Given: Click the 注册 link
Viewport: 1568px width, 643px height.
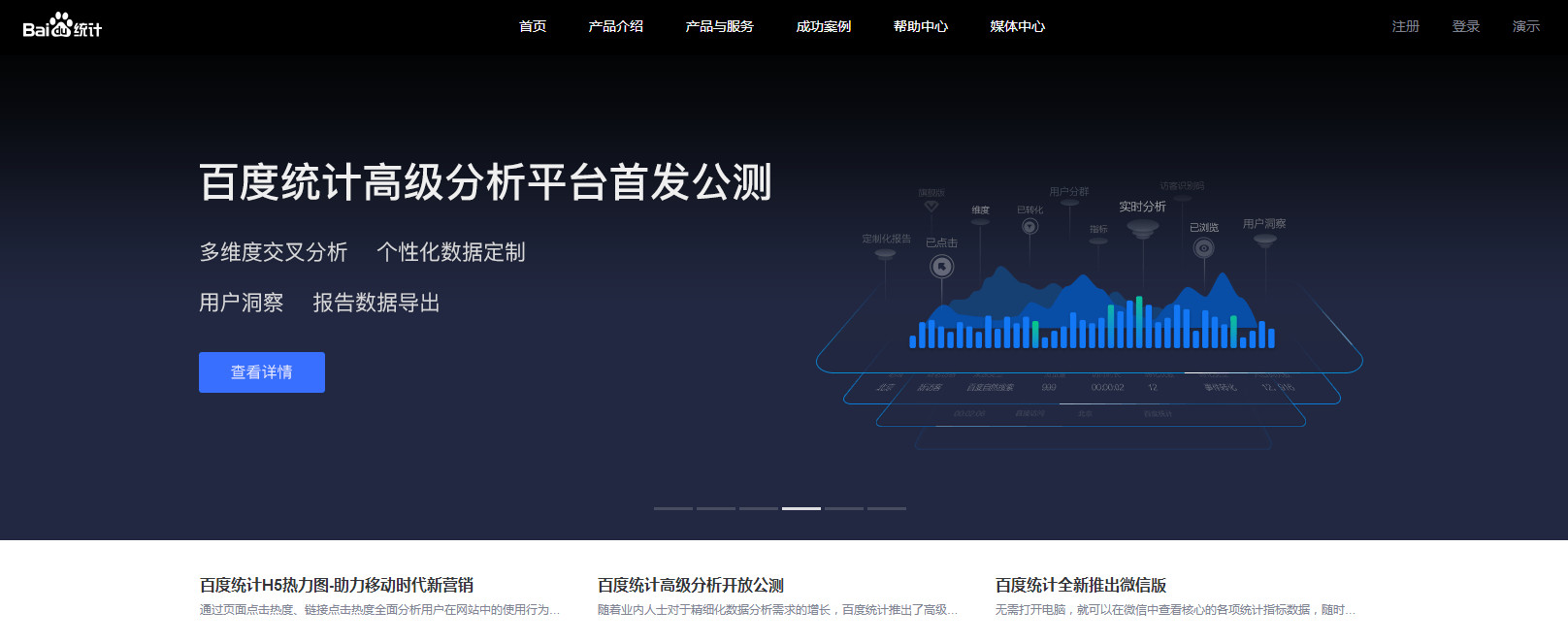Looking at the screenshot, I should (1405, 26).
